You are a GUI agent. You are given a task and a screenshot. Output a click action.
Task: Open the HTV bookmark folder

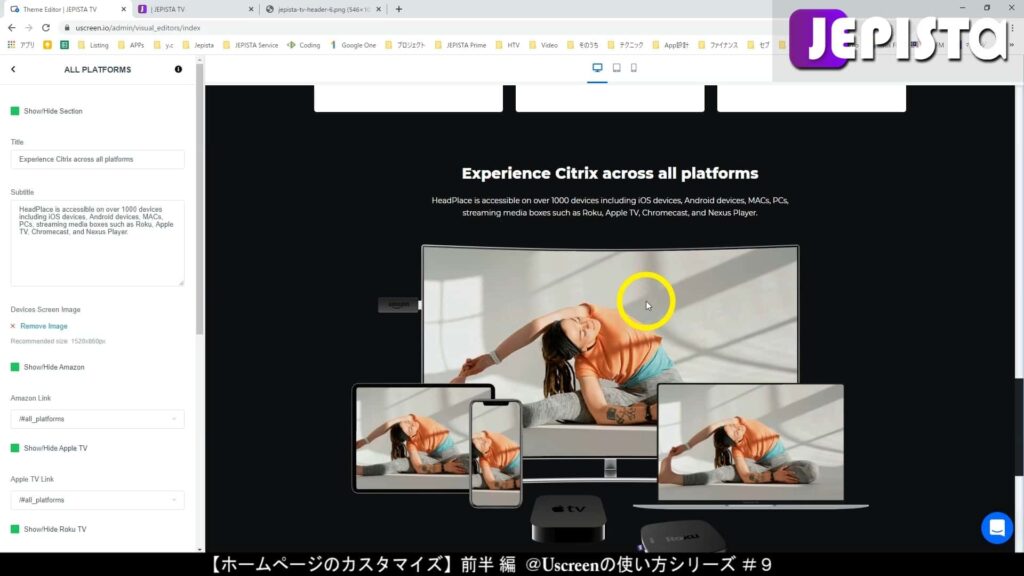tap(507, 45)
